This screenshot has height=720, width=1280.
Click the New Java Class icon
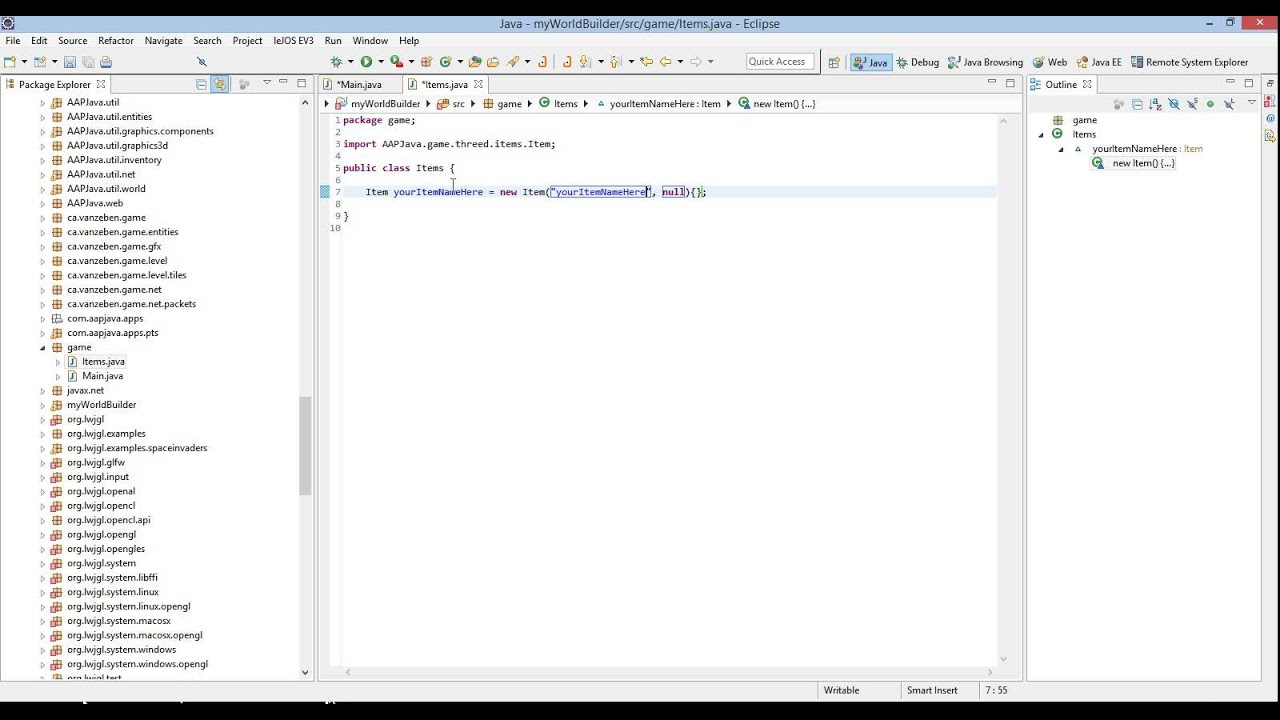point(445,61)
